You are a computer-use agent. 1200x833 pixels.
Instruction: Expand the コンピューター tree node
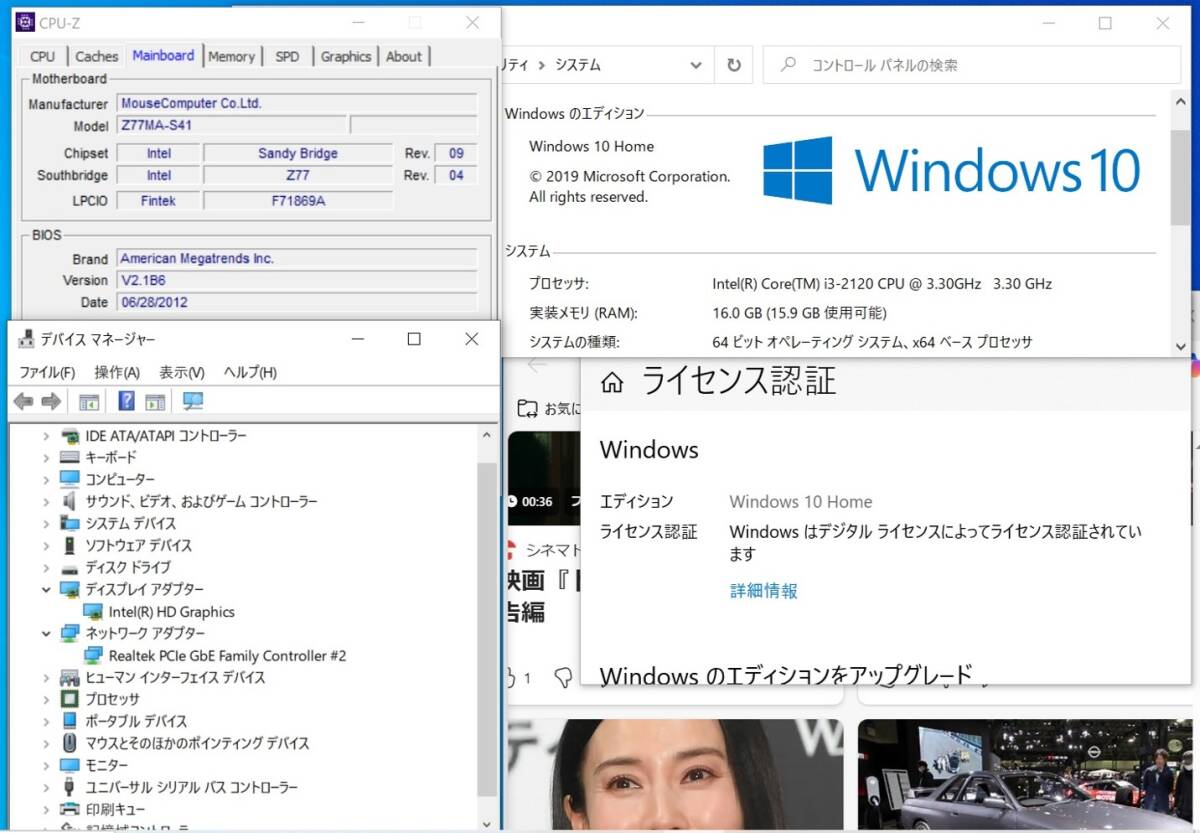click(46, 480)
